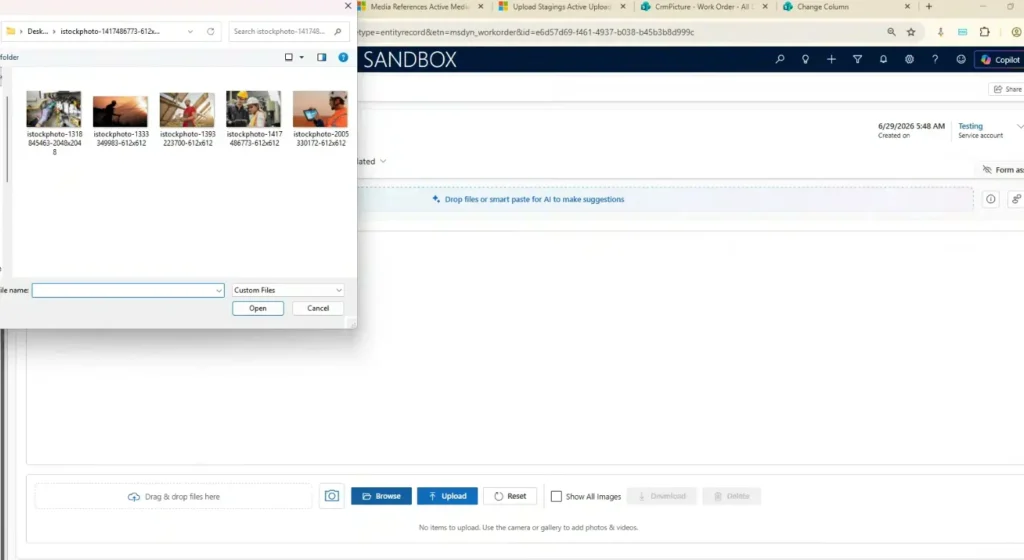Click the Reset button

pyautogui.click(x=510, y=496)
